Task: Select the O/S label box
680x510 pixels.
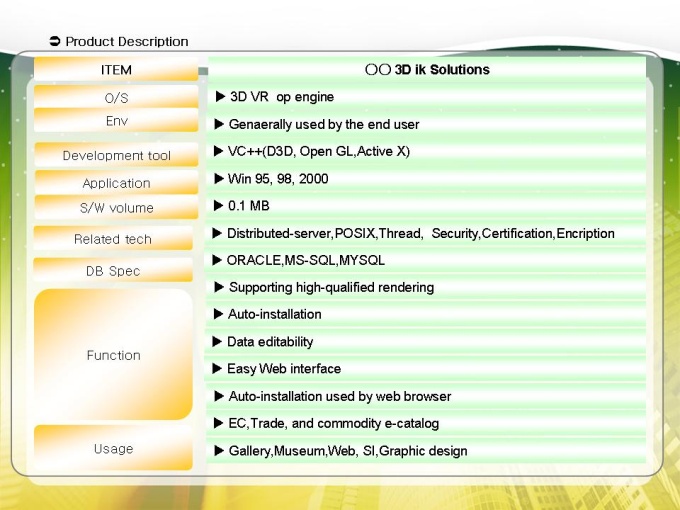Action: (116, 98)
